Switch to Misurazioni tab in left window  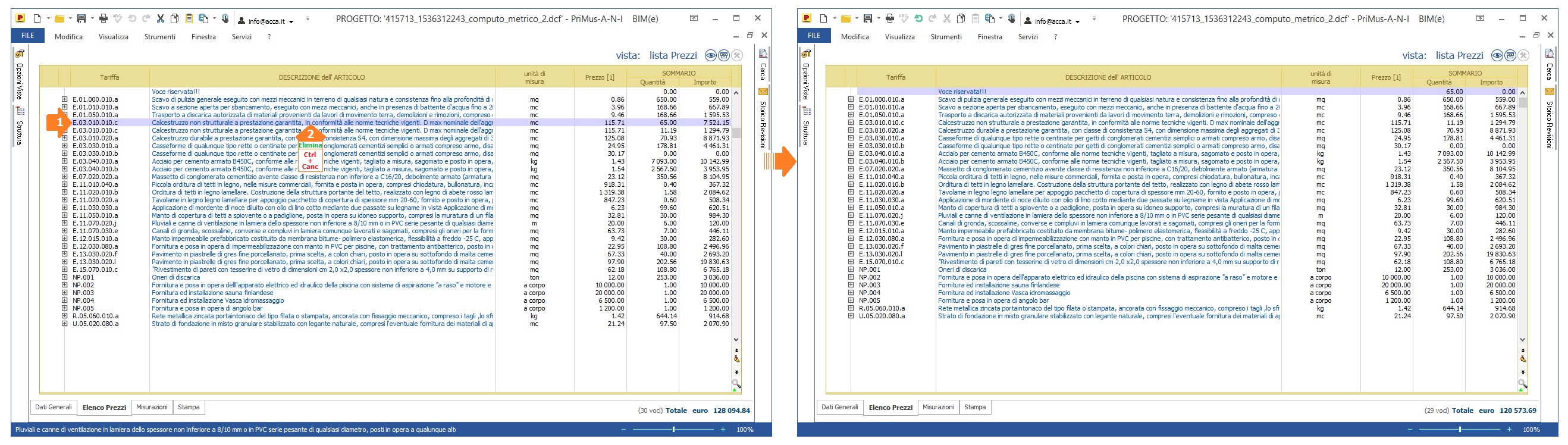coord(152,407)
